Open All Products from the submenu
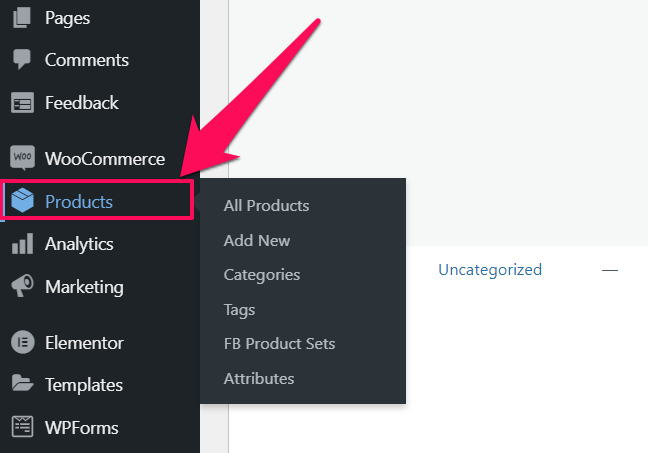This screenshot has height=453, width=648. (266, 205)
